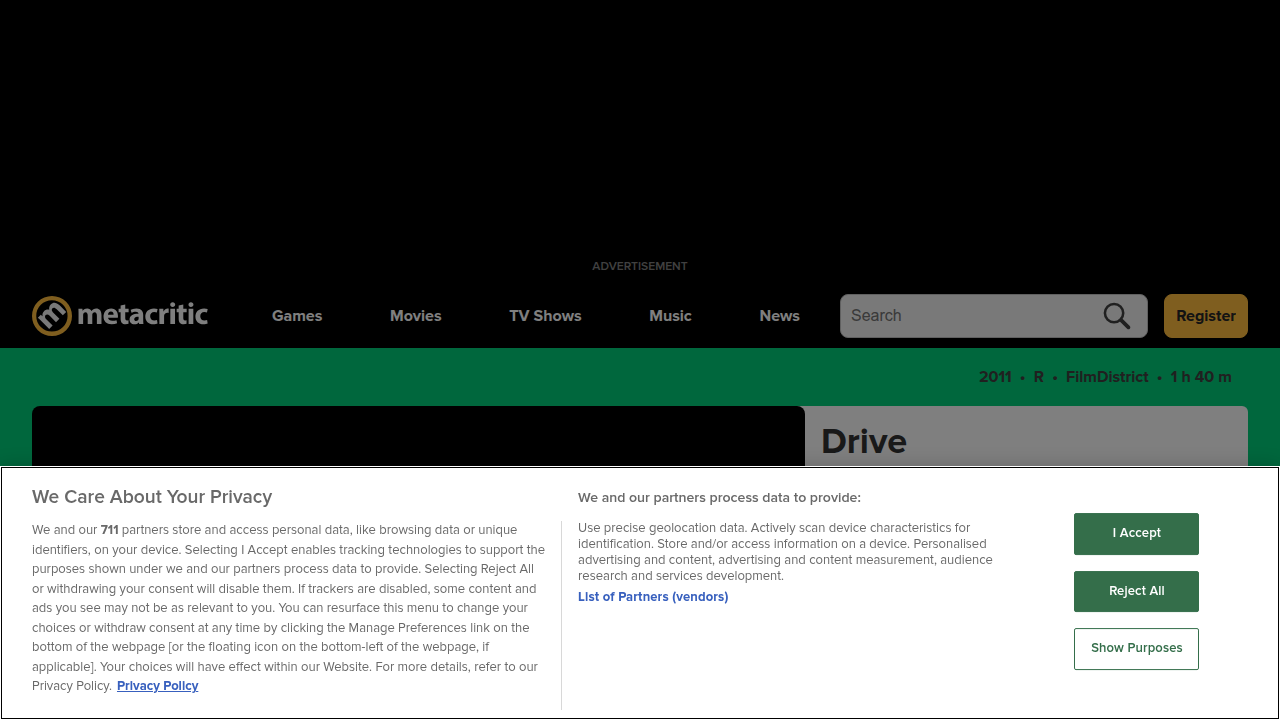
Task: Click the We Care About Your Privacy heading
Action: (x=152, y=497)
